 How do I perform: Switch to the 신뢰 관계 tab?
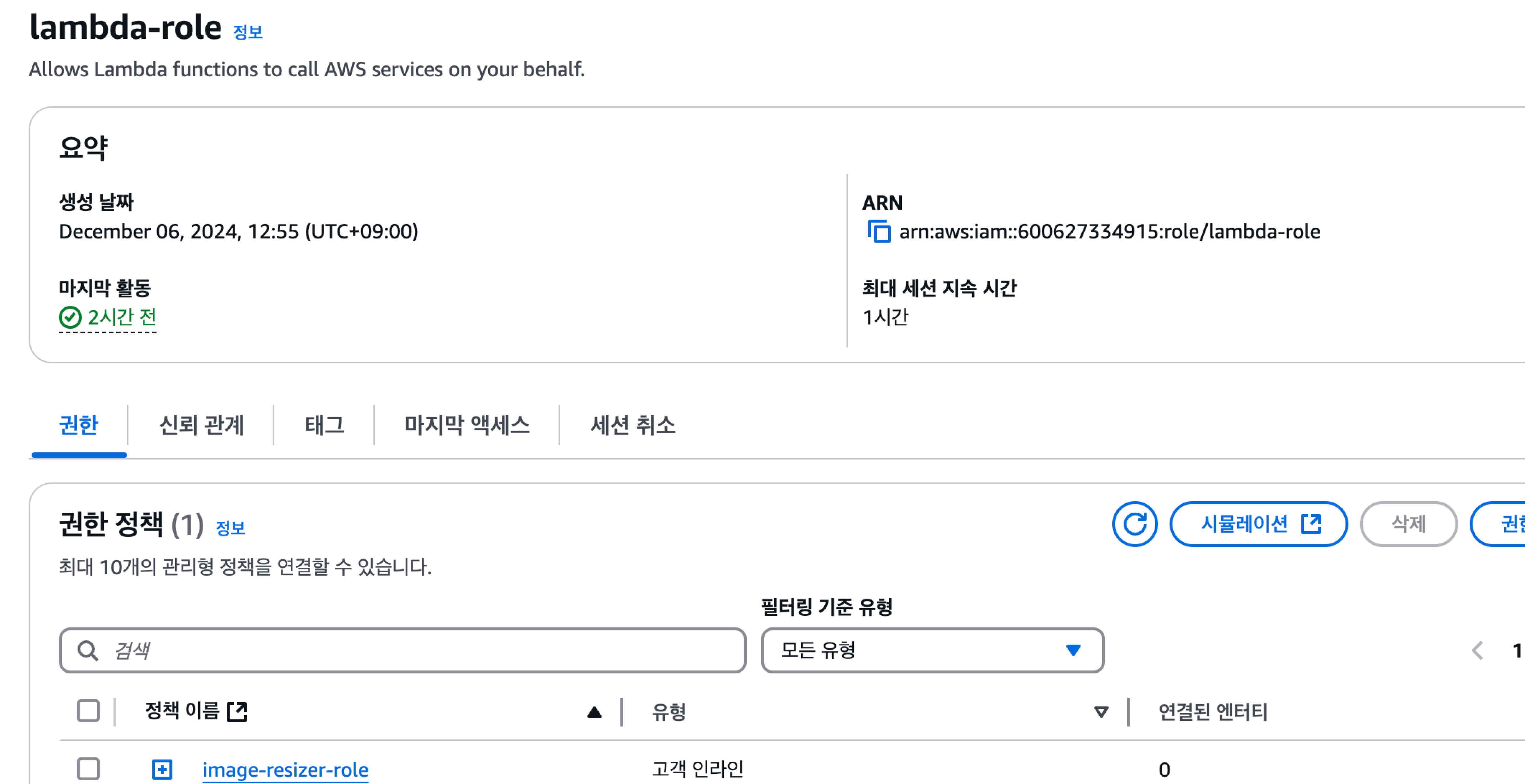pos(201,425)
